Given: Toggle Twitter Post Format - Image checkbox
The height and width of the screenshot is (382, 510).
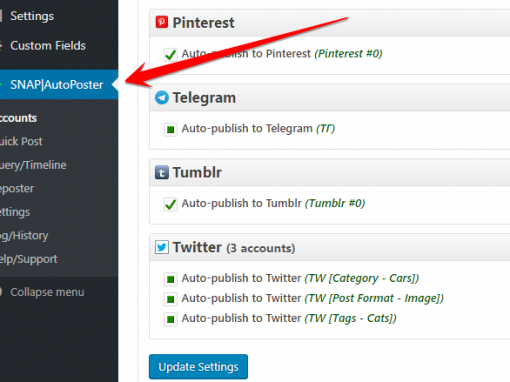Looking at the screenshot, I should (170, 299).
